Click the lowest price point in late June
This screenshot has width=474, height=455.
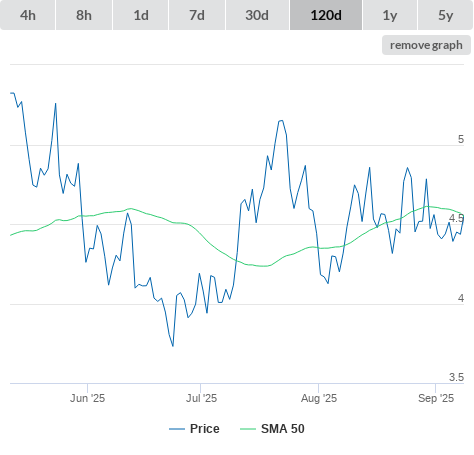point(173,346)
